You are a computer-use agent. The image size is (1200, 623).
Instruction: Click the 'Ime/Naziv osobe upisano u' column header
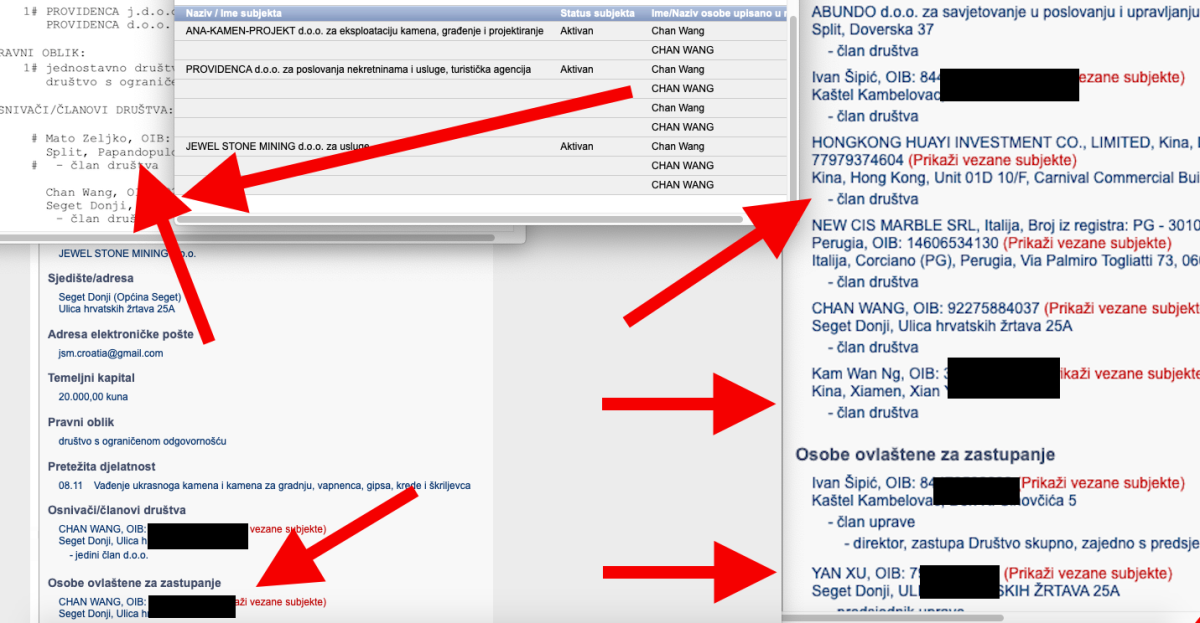point(718,13)
